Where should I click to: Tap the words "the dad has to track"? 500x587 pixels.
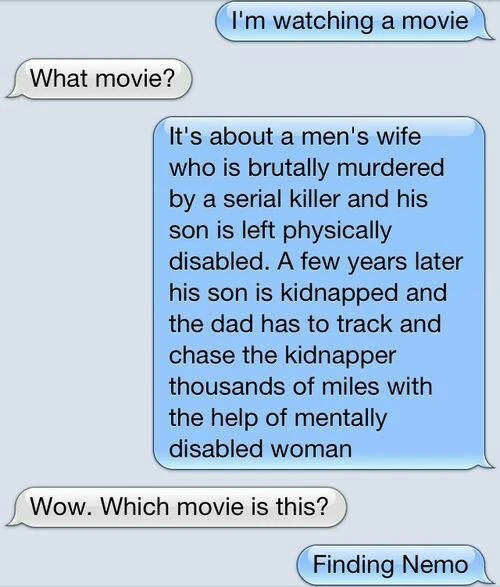coord(280,324)
